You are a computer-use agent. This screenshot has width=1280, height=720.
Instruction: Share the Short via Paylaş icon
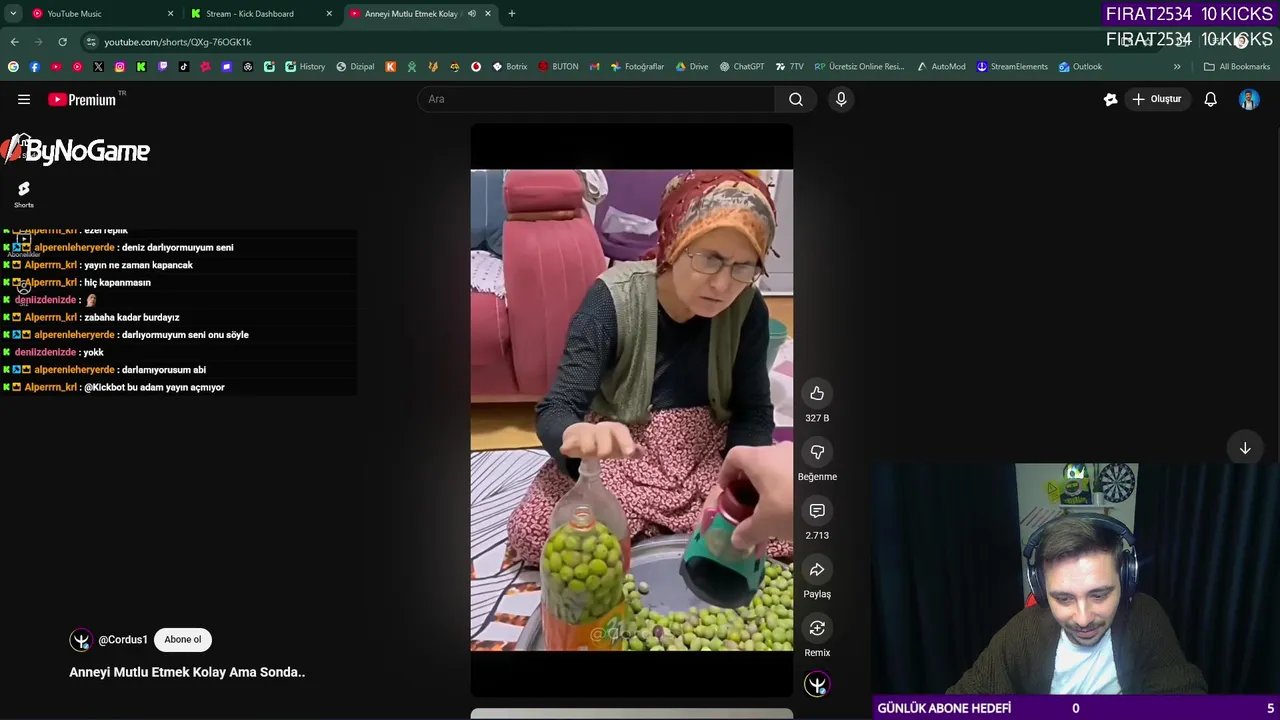(817, 570)
